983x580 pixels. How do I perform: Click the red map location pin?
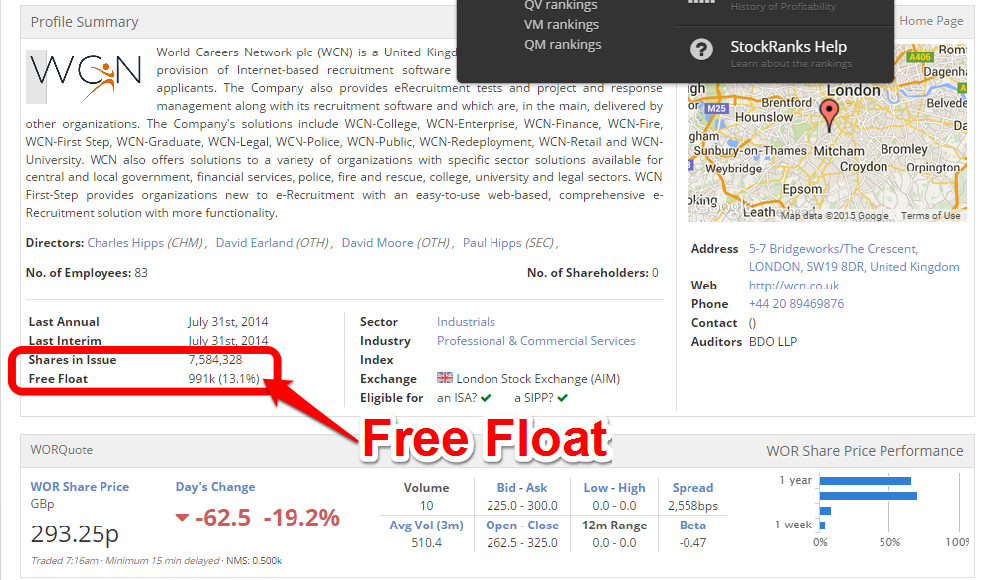[x=829, y=115]
